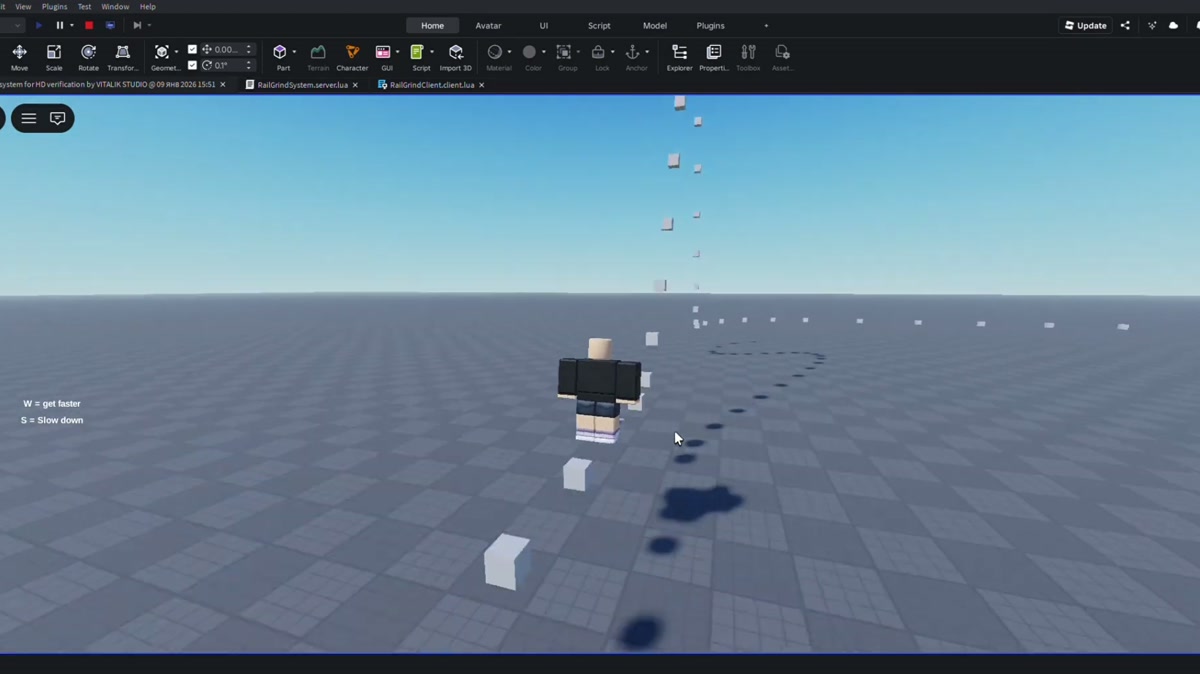
Task: Open the assistant sparkle icon
Action: pyautogui.click(x=1151, y=26)
